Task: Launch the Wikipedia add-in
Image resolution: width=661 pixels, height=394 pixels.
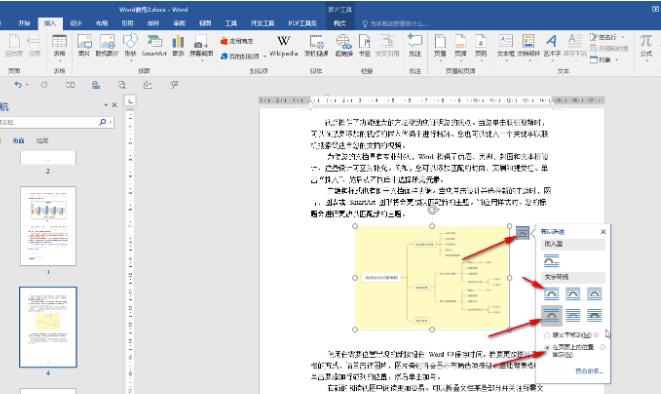Action: [283, 46]
